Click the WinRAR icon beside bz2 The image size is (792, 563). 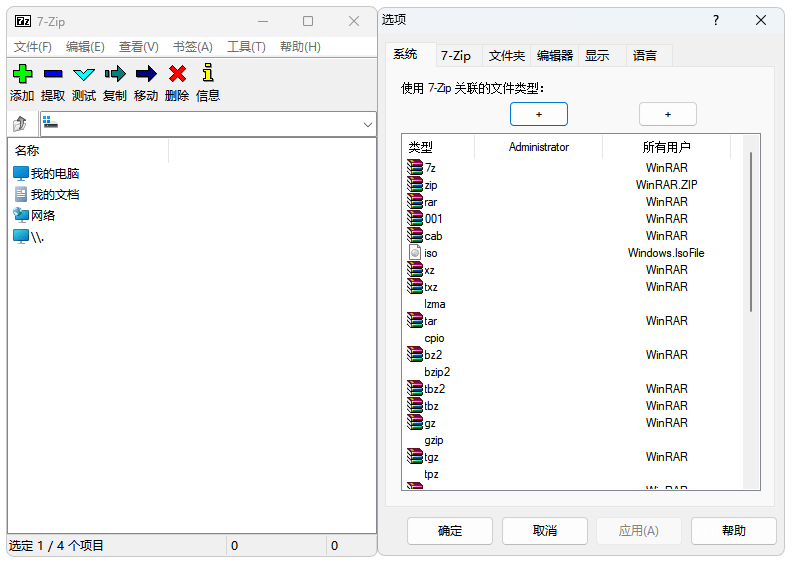[415, 354]
